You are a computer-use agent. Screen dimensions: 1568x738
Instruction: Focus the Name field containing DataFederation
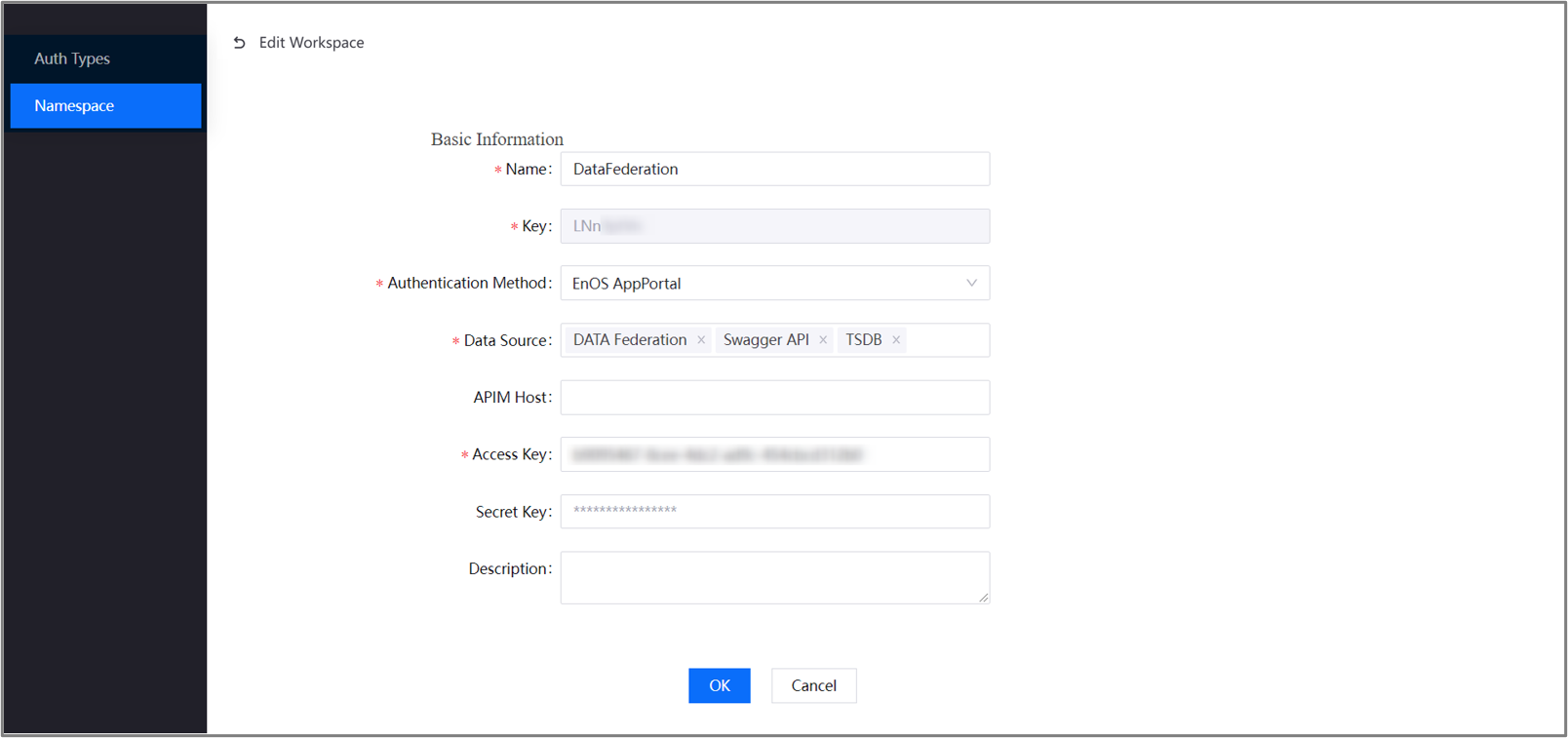tap(774, 170)
